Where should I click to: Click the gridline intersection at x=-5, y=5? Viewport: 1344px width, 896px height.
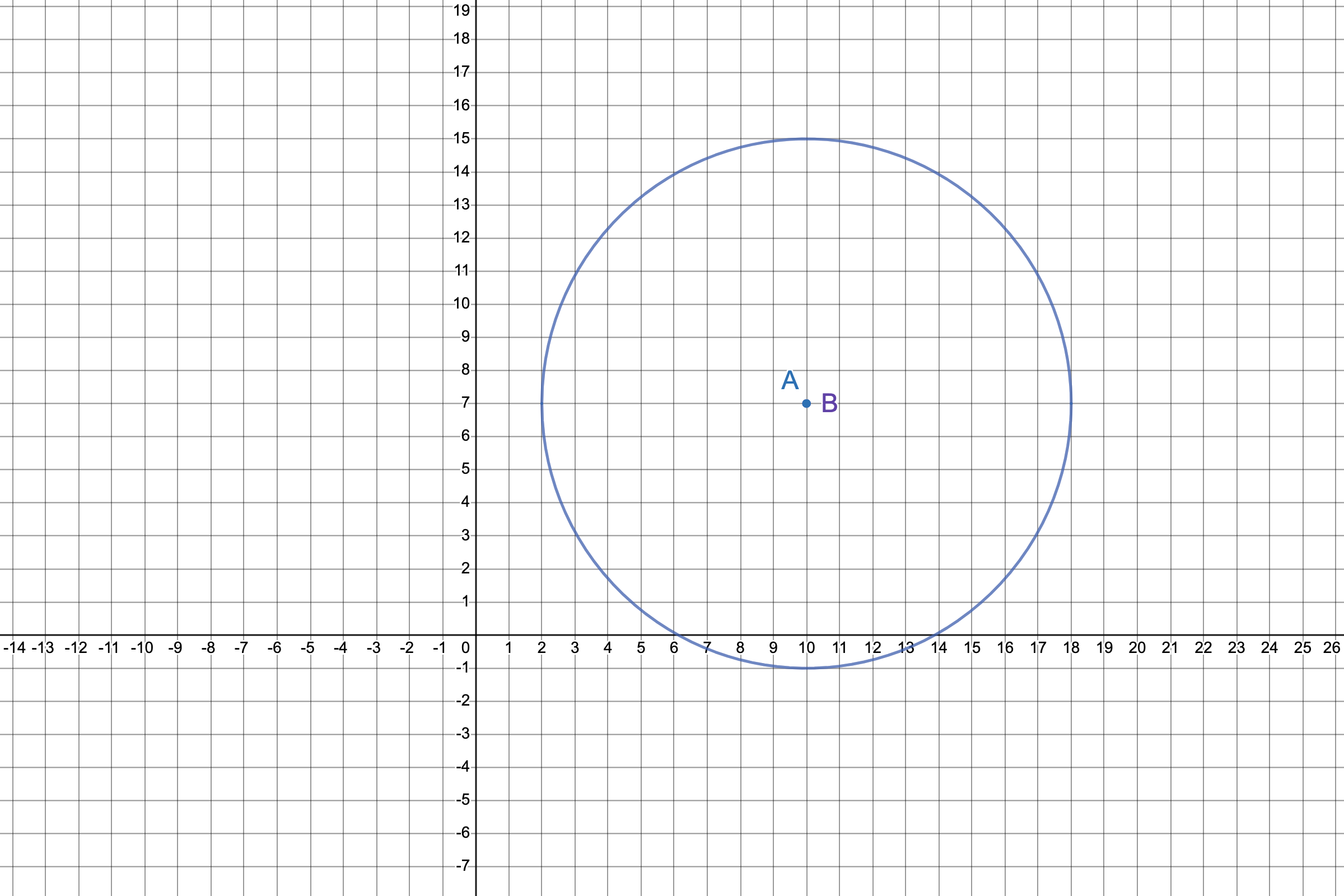pos(310,470)
